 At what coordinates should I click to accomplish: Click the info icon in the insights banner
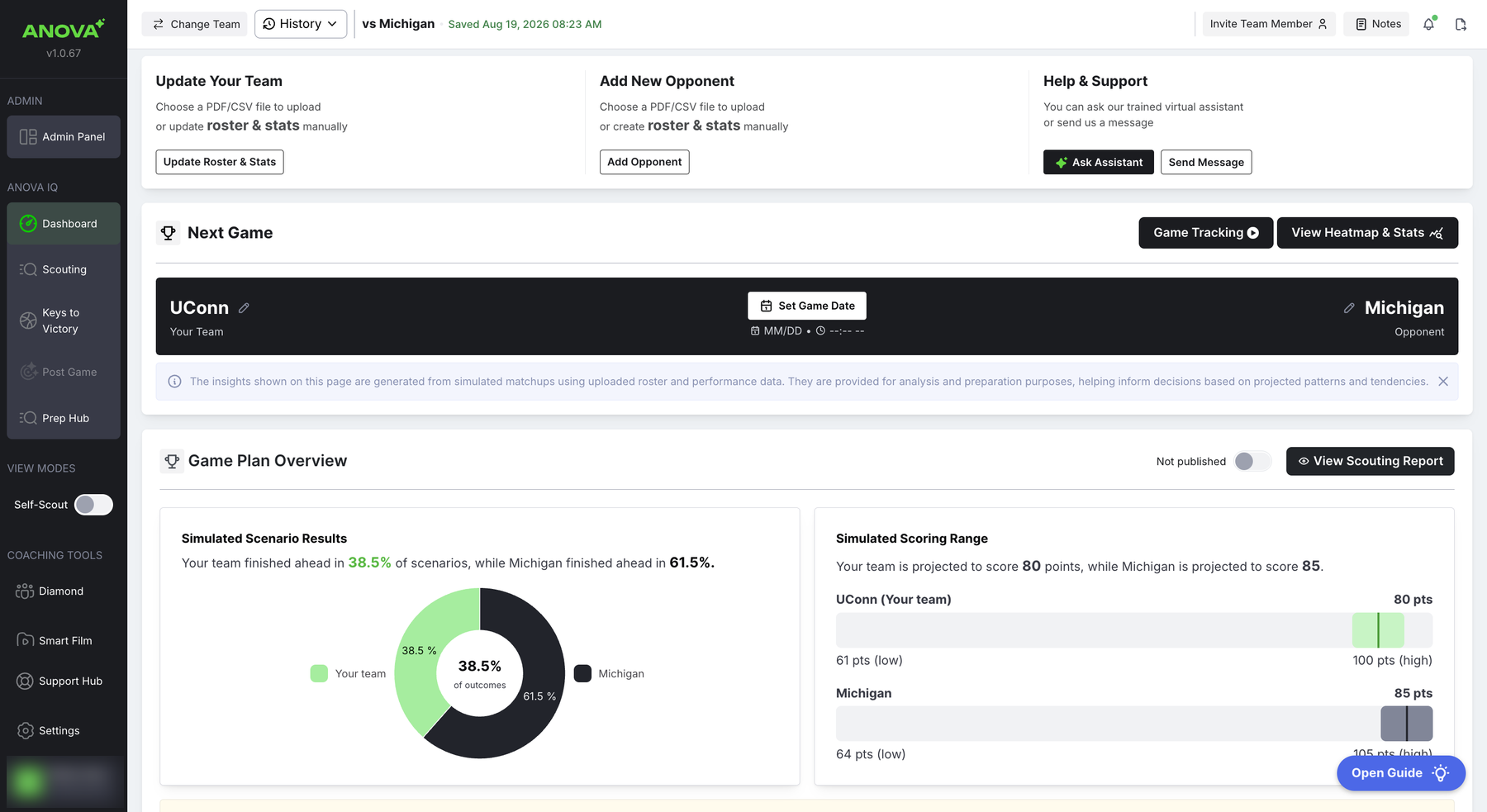point(174,382)
